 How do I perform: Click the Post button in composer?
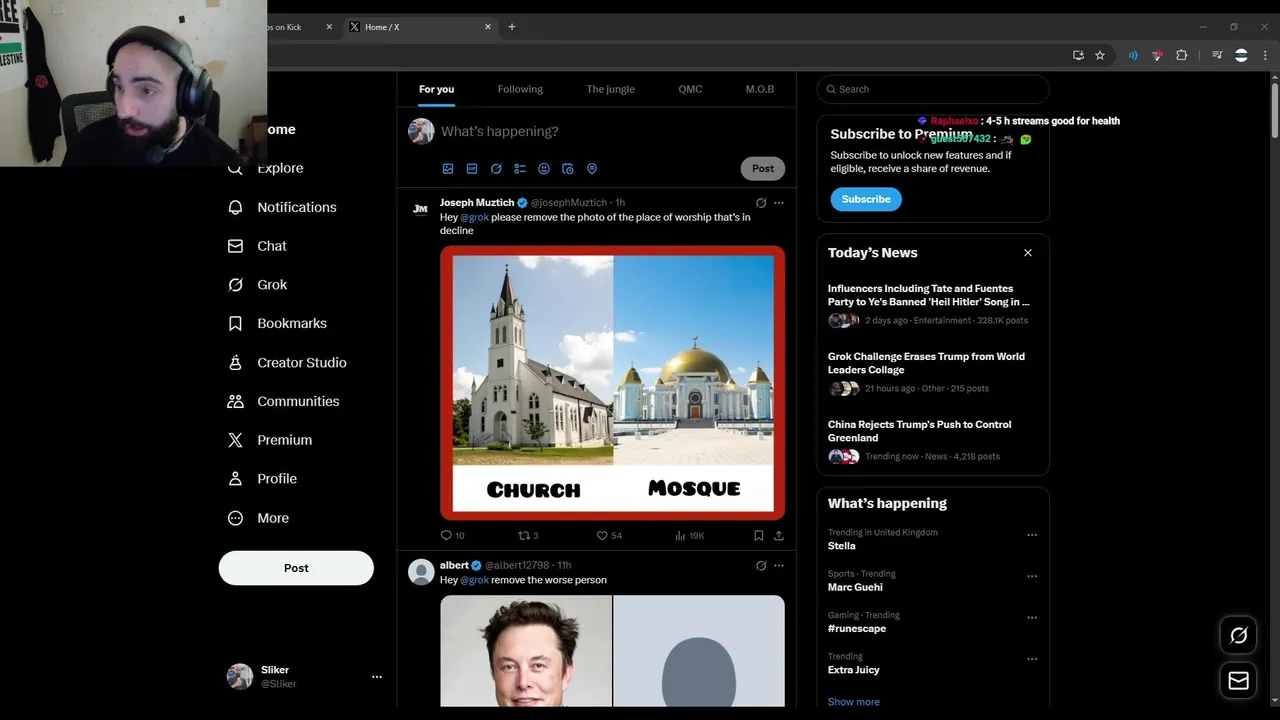point(763,169)
